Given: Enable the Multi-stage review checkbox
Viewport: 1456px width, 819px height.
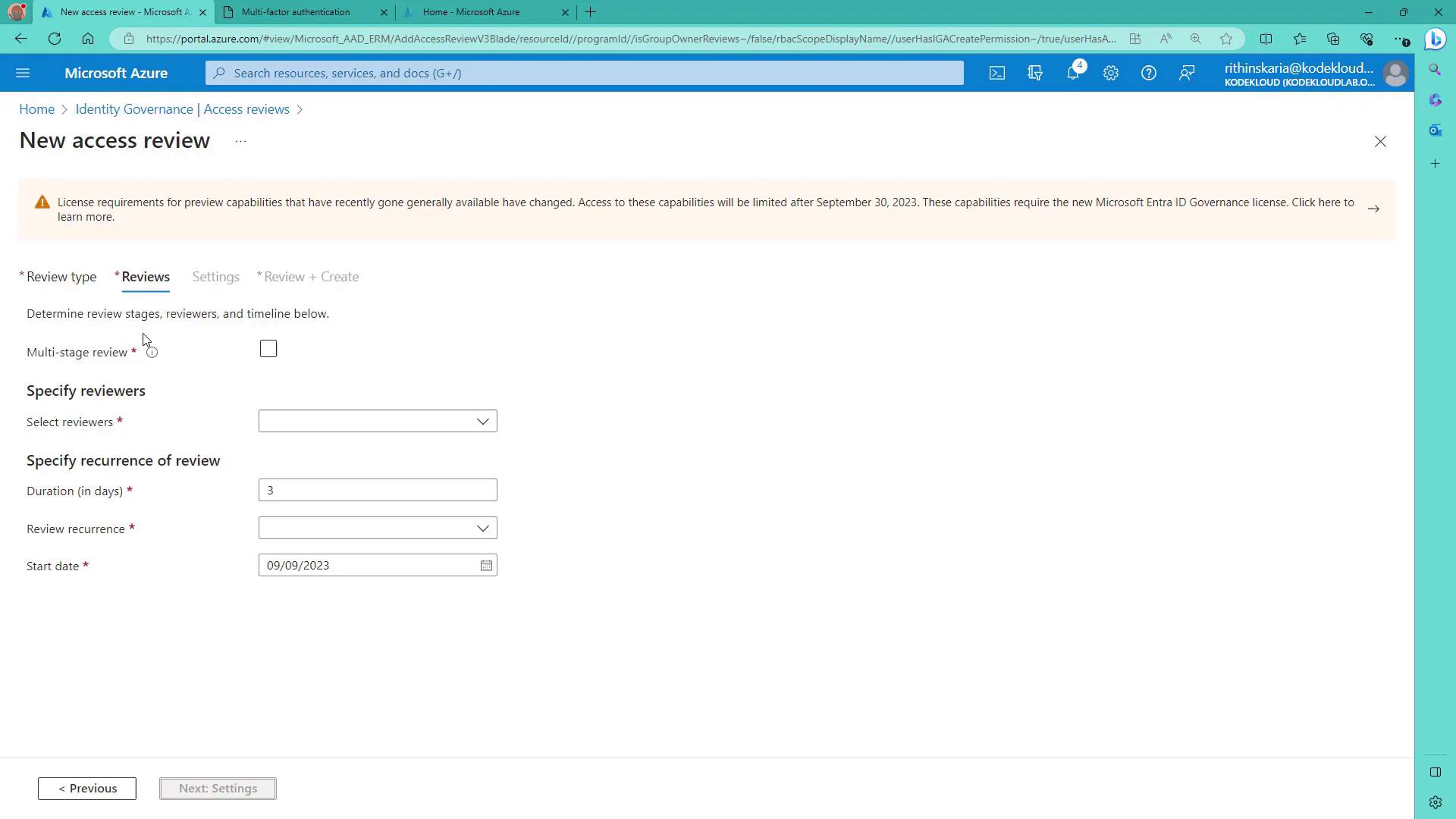Looking at the screenshot, I should pos(268,349).
